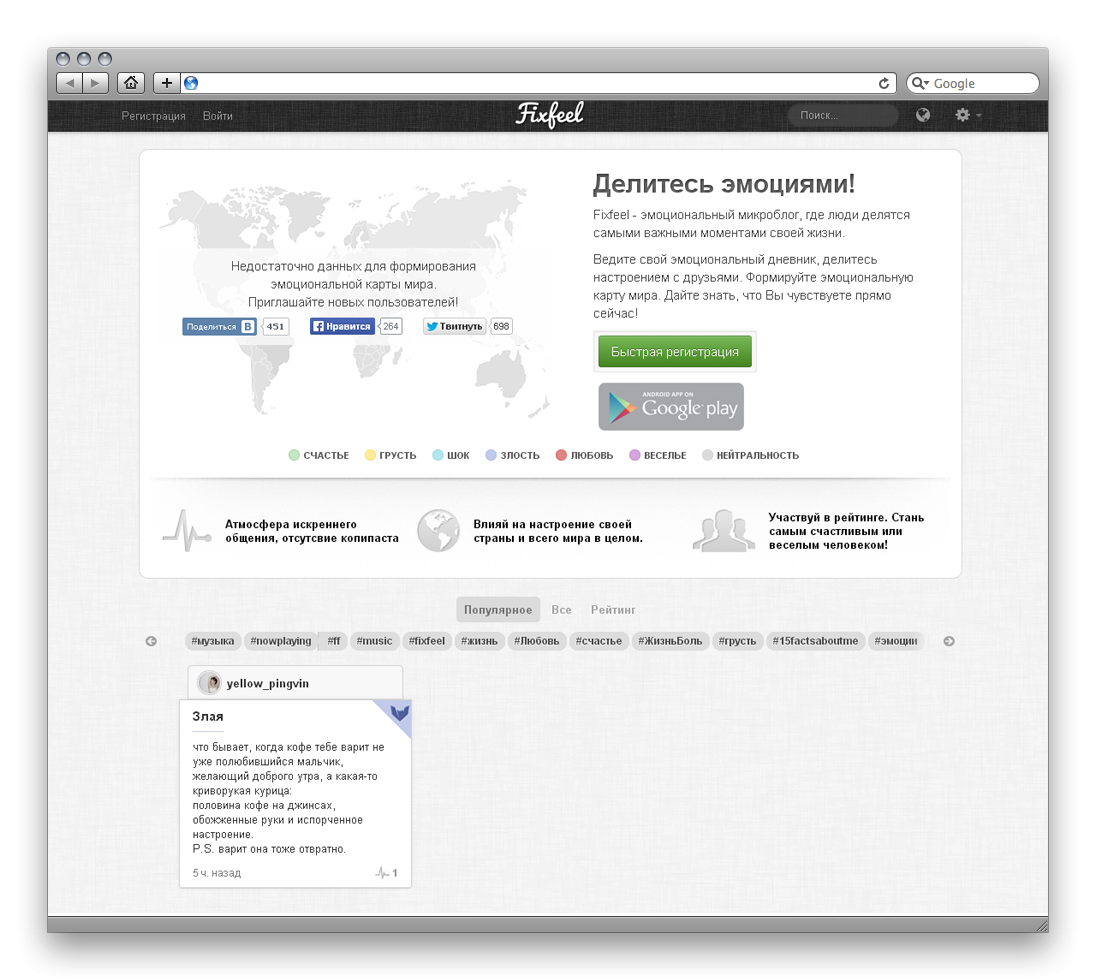Viewport: 1096px width, 980px height.
Task: Open the globe icon in Fixfeel header
Action: tap(923, 115)
